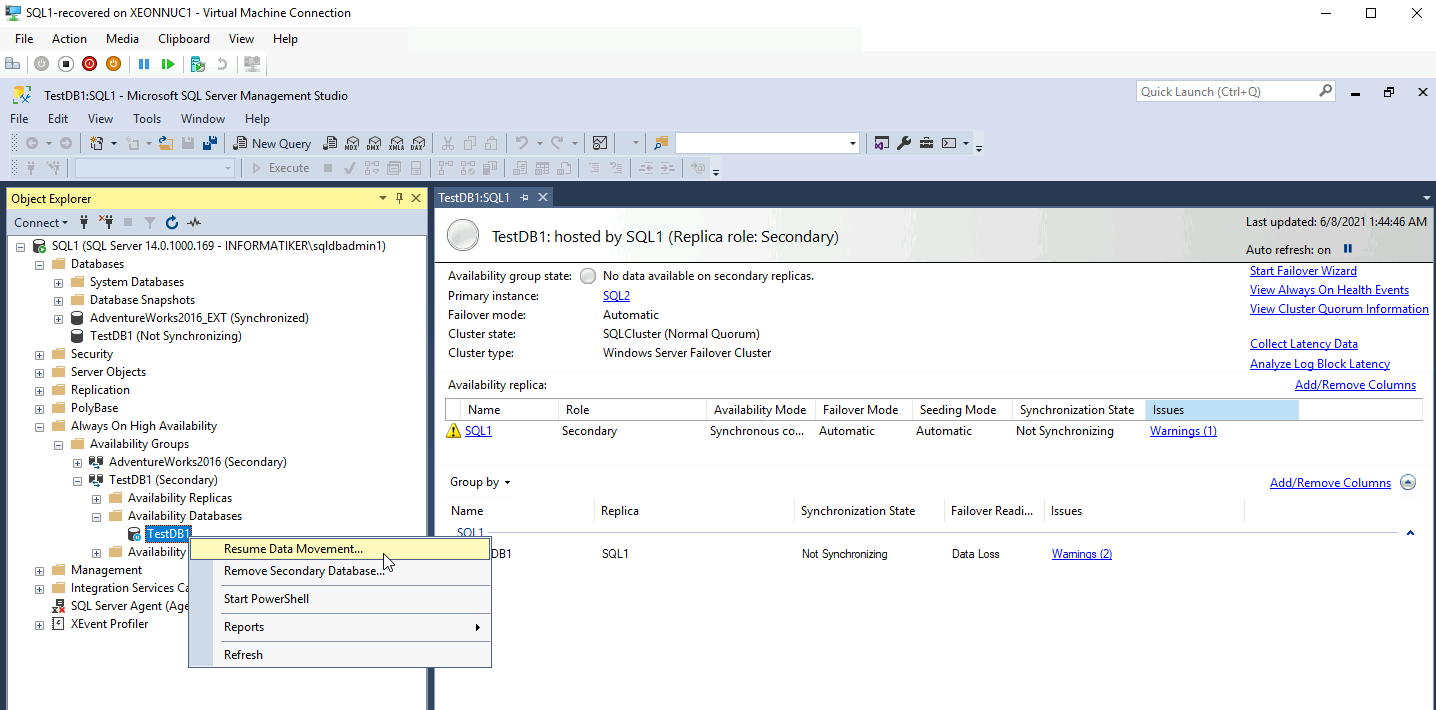This screenshot has height=710, width=1436.
Task: Collapse the SQL1 group with the round arrow
Action: [x=1408, y=482]
